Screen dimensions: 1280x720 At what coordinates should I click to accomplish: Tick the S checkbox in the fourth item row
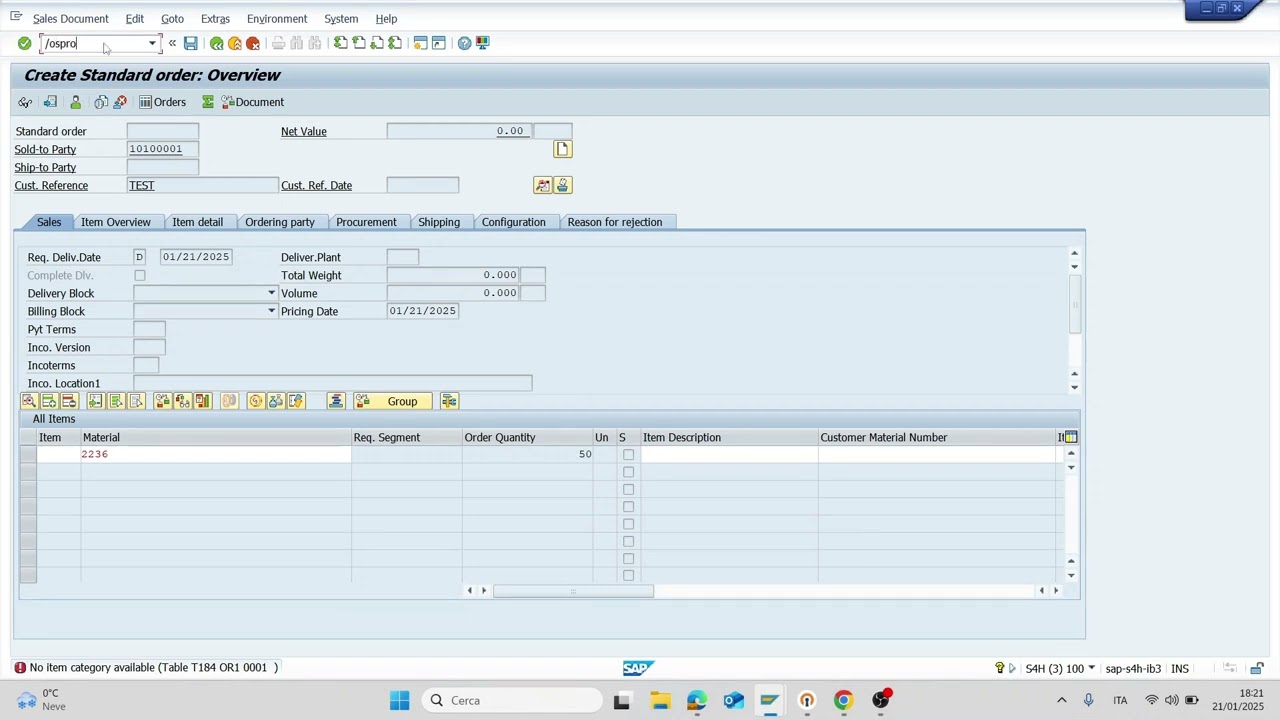pos(628,507)
